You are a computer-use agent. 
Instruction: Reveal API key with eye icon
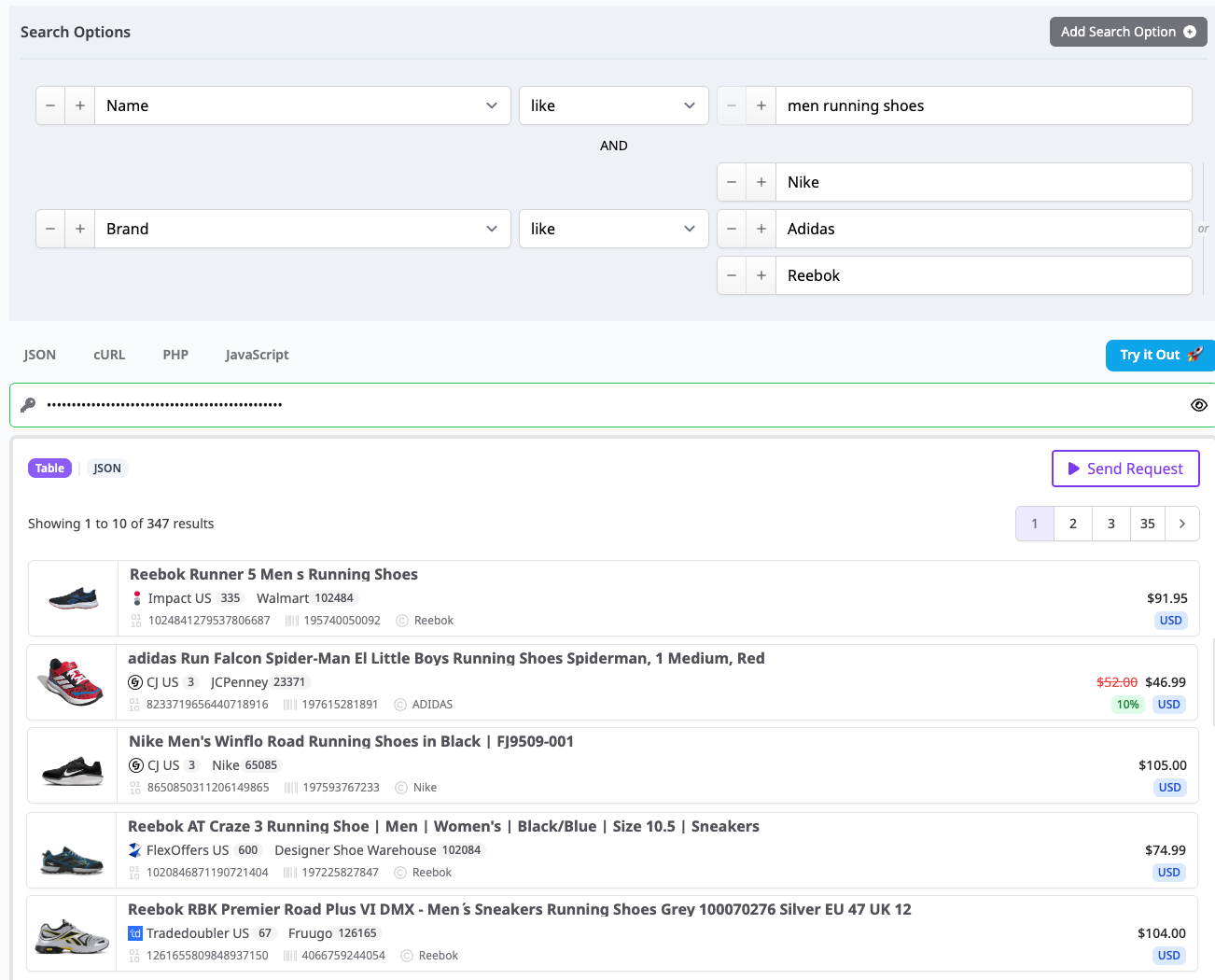[1199, 405]
